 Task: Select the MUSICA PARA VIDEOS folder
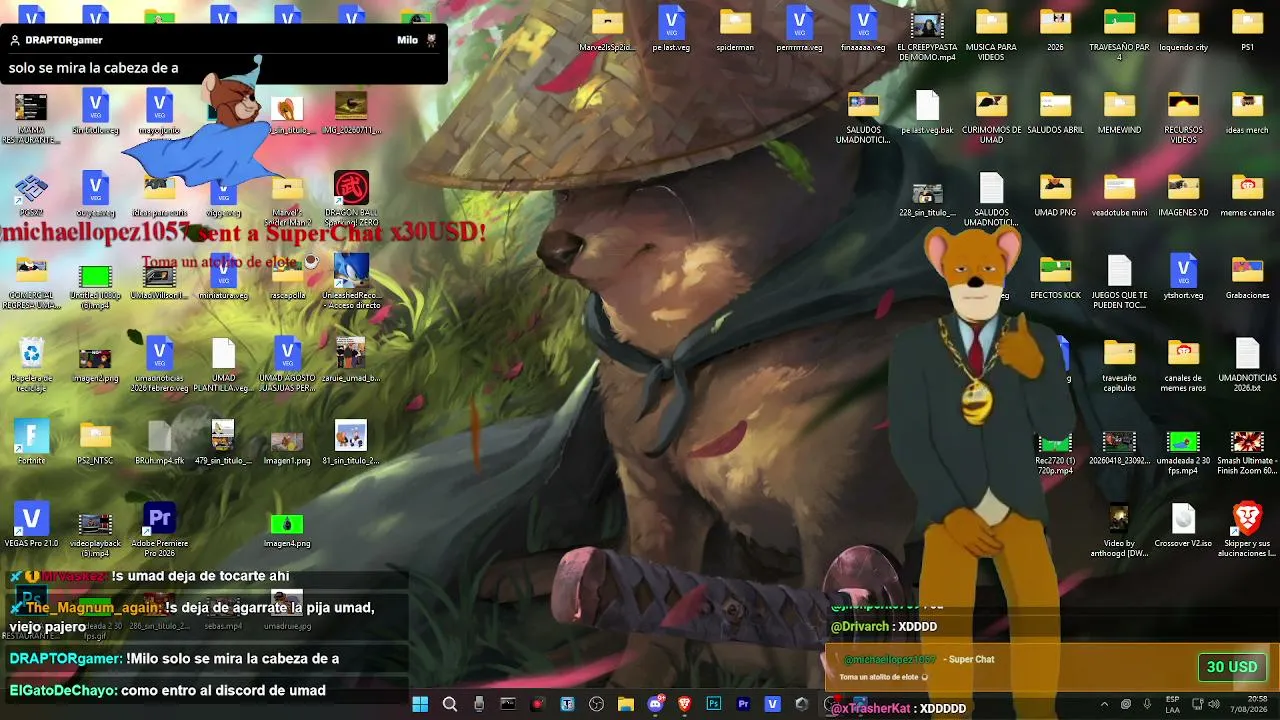[991, 35]
